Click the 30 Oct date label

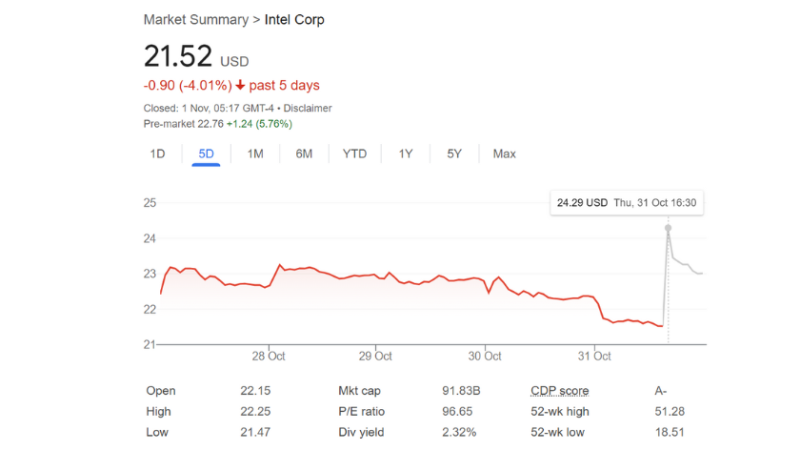[x=485, y=356]
